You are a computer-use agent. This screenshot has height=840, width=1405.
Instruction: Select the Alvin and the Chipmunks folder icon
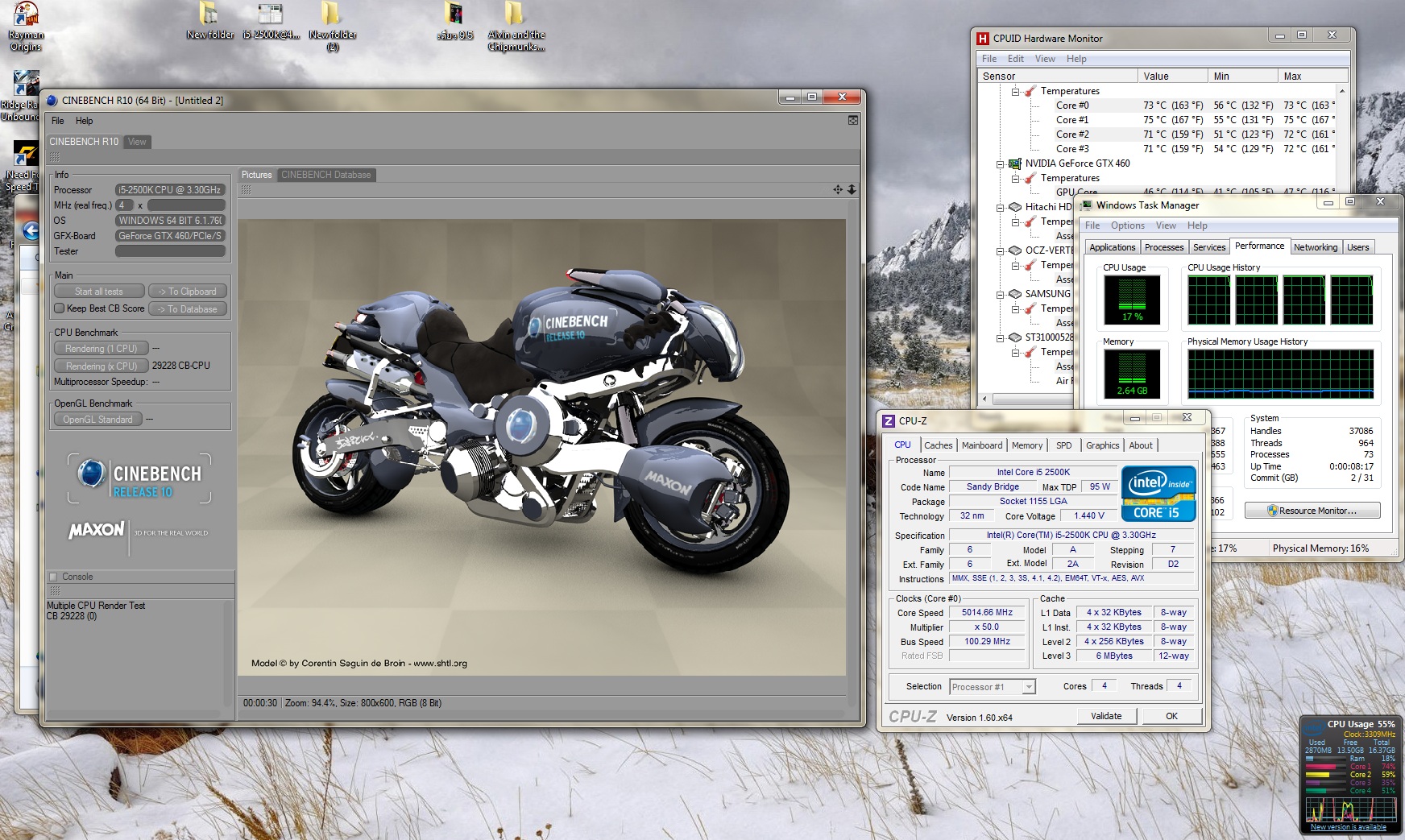click(516, 26)
